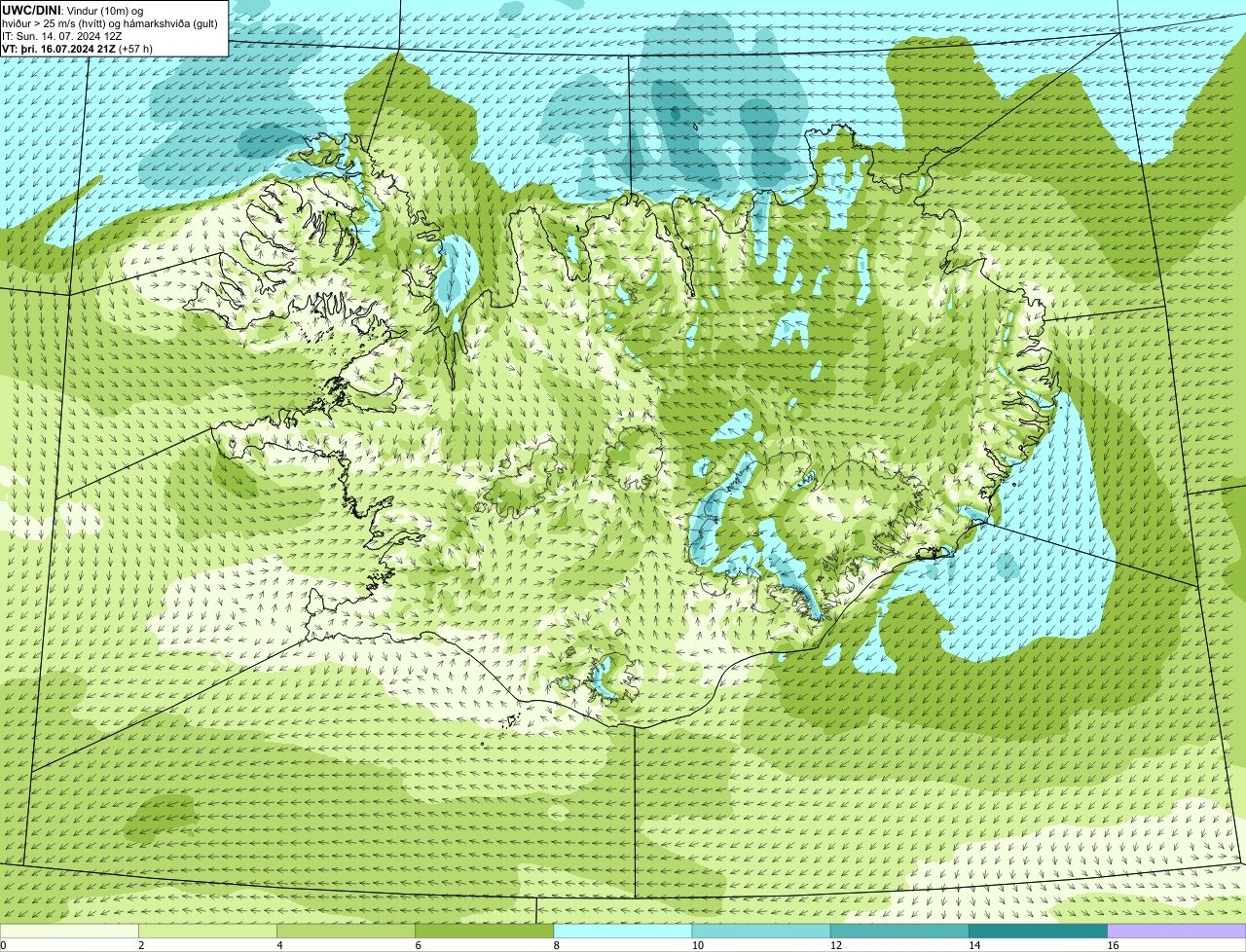This screenshot has height=952, width=1246.
Task: Click the 6–8 m/s olive green legend swatch
Action: [484, 931]
